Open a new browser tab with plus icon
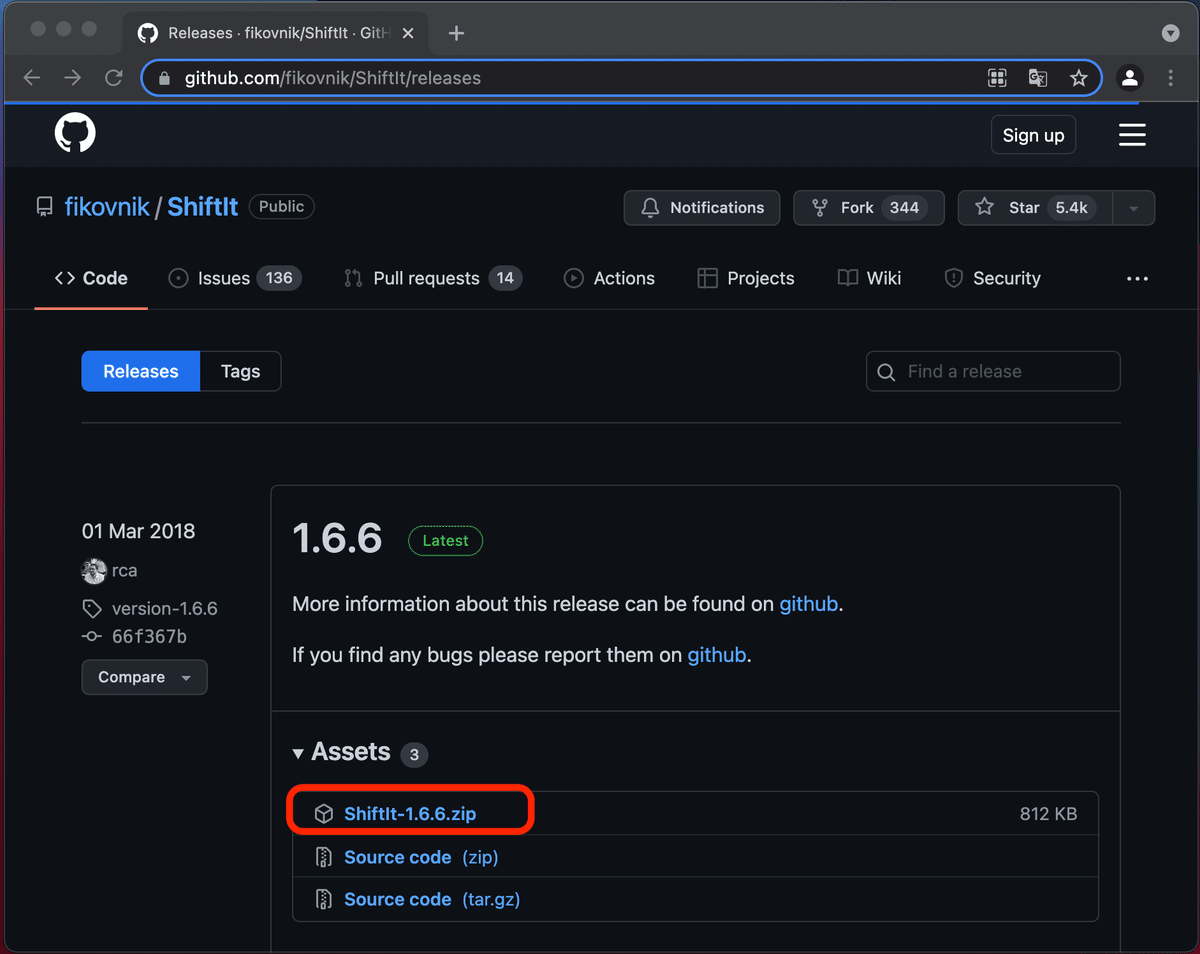 (x=456, y=33)
